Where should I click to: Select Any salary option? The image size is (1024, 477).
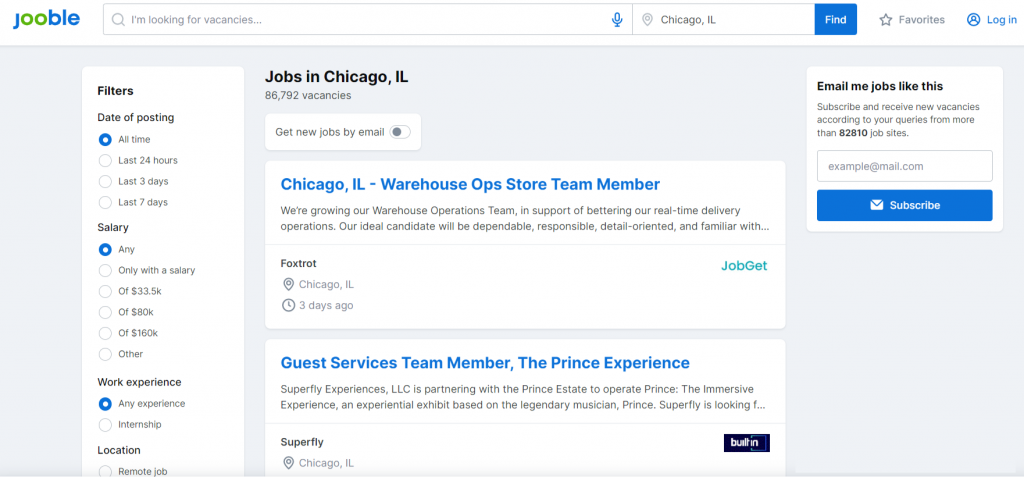105,249
